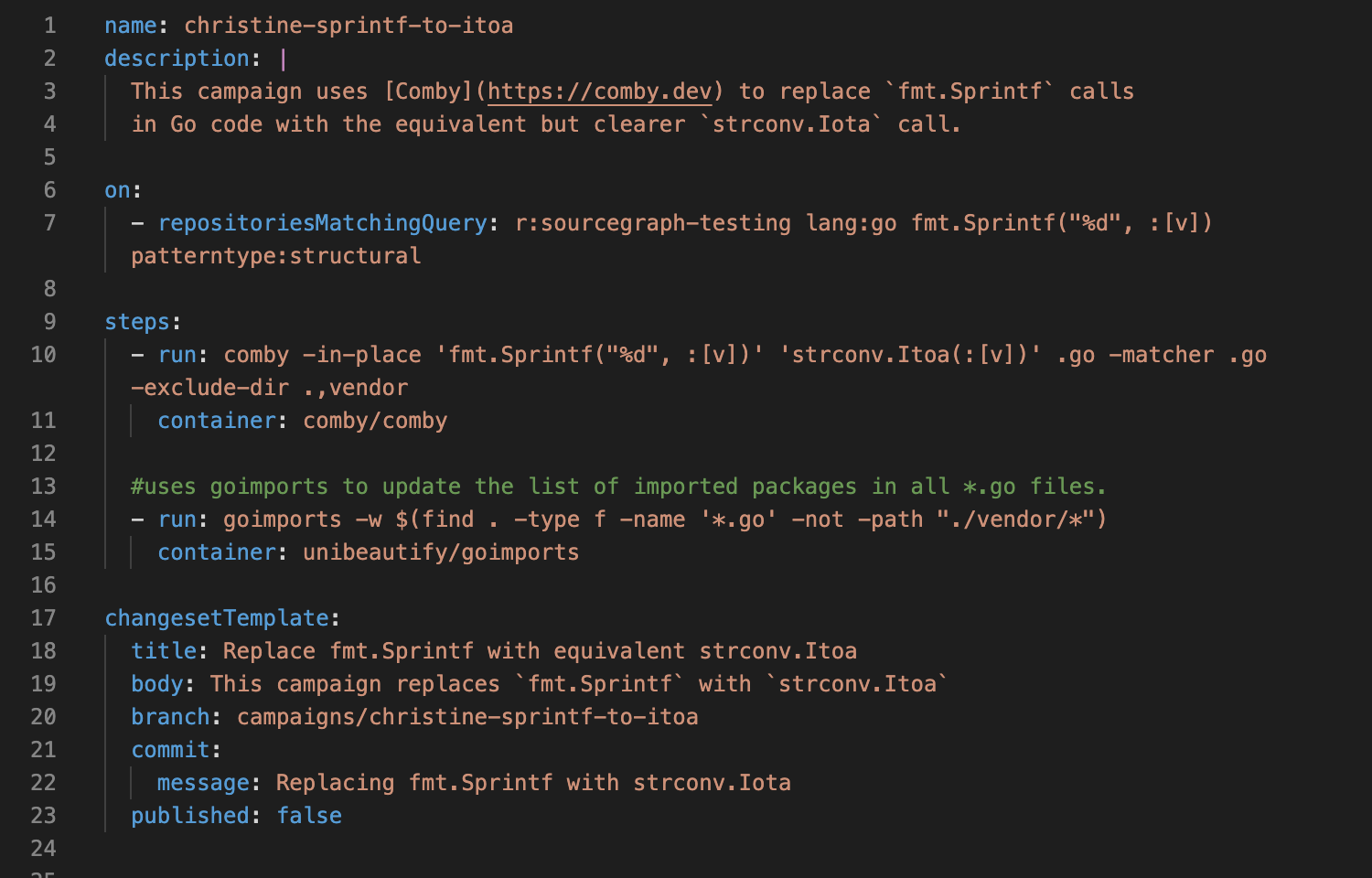Viewport: 1372px width, 878px height.
Task: Click the 'message' key
Action: [203, 783]
